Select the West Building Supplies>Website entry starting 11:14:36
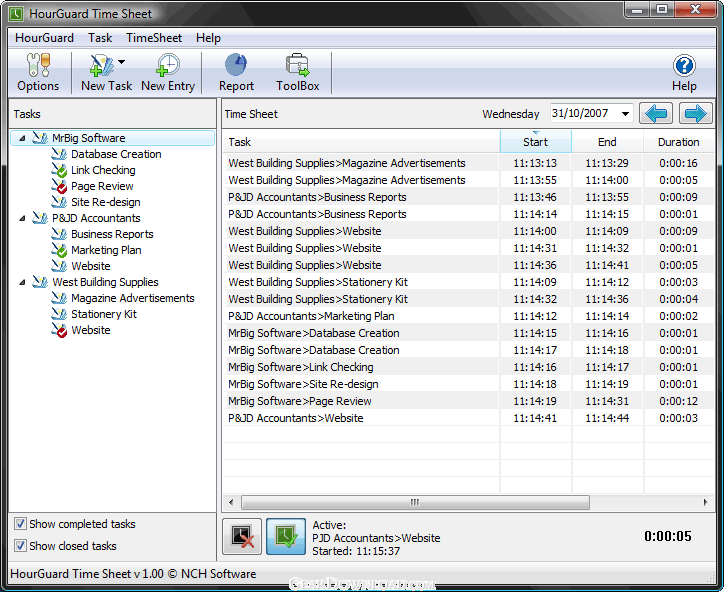Screen dimensions: 724x592 tap(468, 265)
